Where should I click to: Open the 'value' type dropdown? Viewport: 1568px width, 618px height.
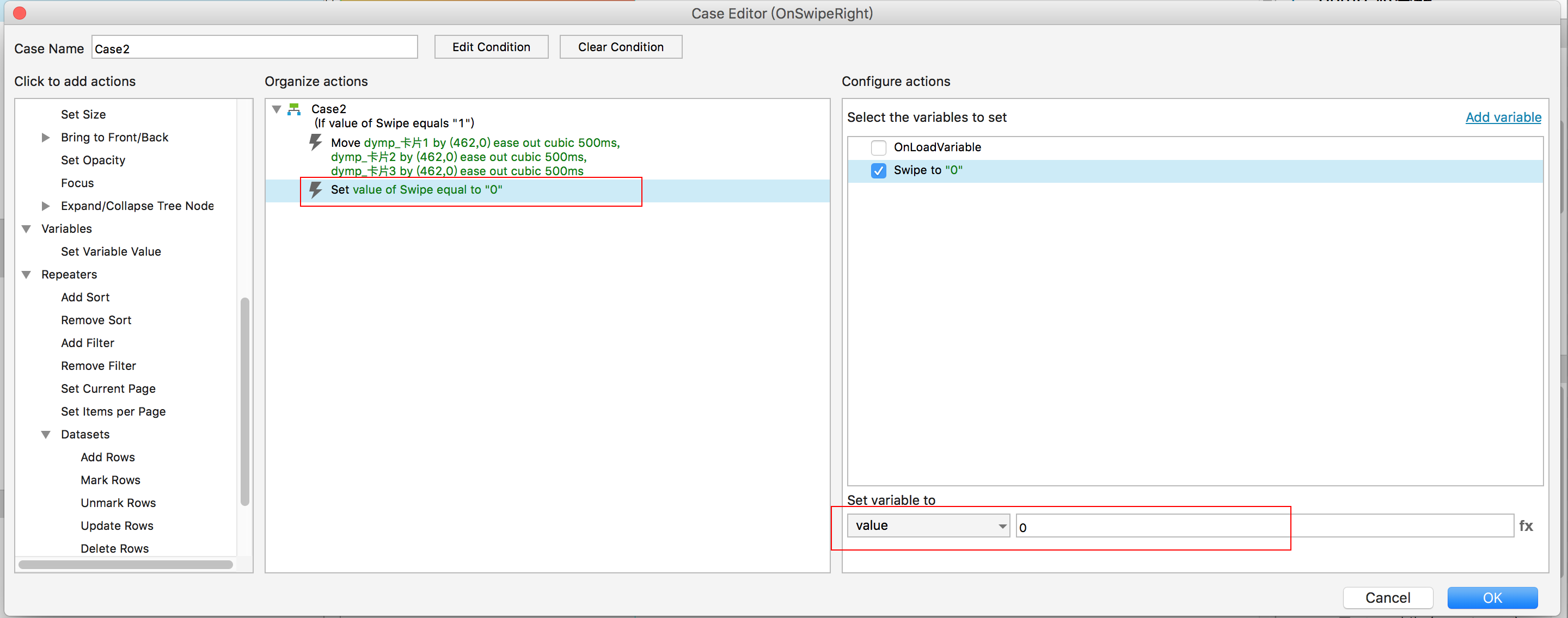click(928, 526)
